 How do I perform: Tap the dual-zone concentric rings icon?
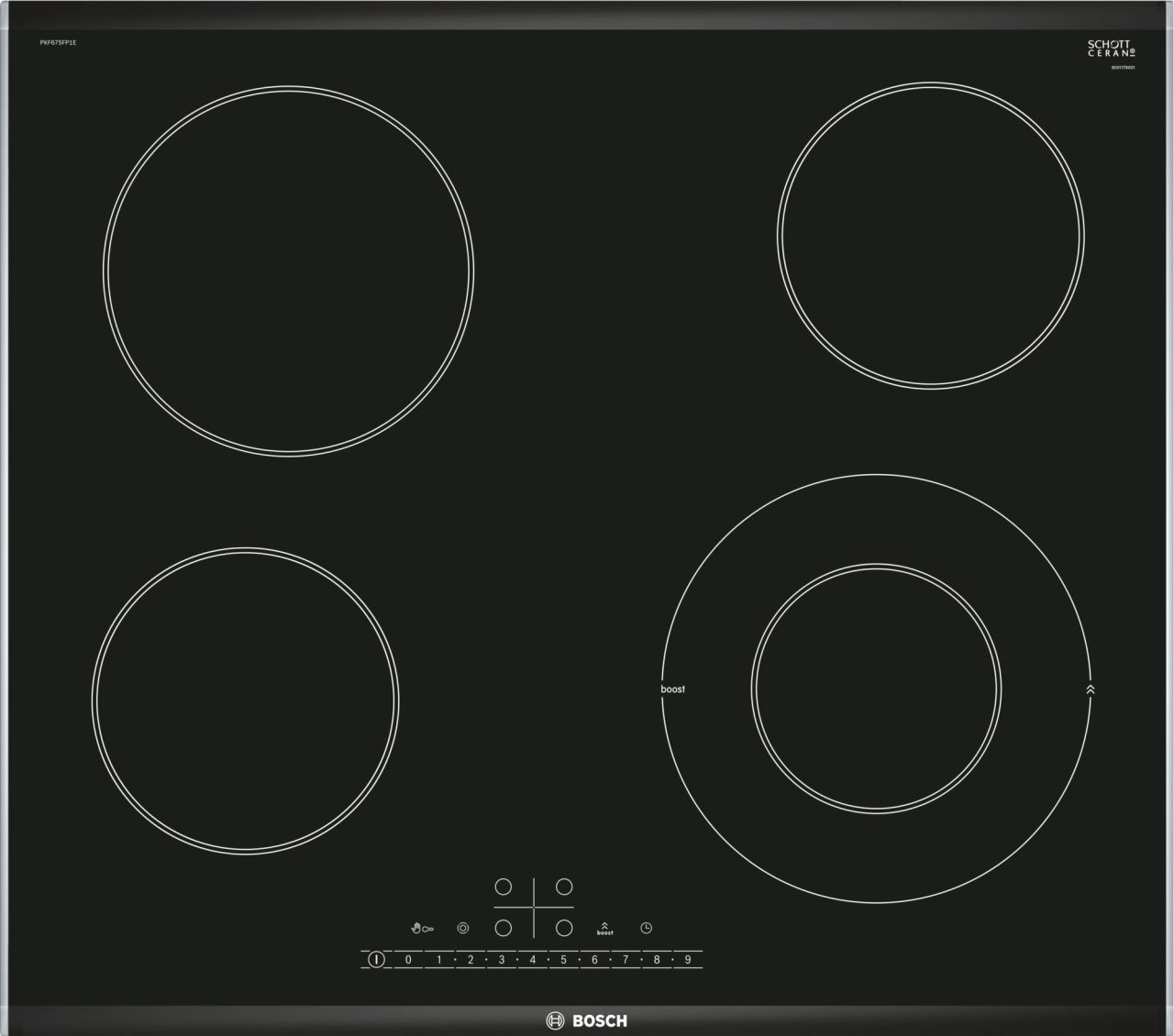point(463,929)
